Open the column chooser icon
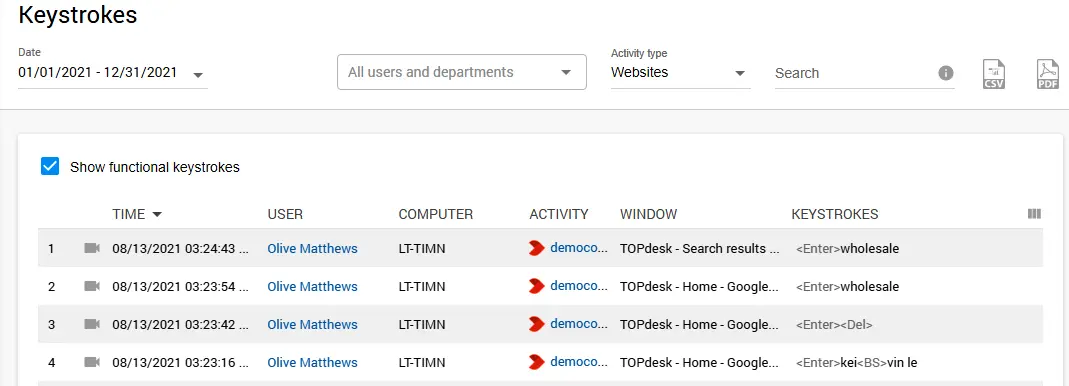 pyautogui.click(x=1034, y=214)
